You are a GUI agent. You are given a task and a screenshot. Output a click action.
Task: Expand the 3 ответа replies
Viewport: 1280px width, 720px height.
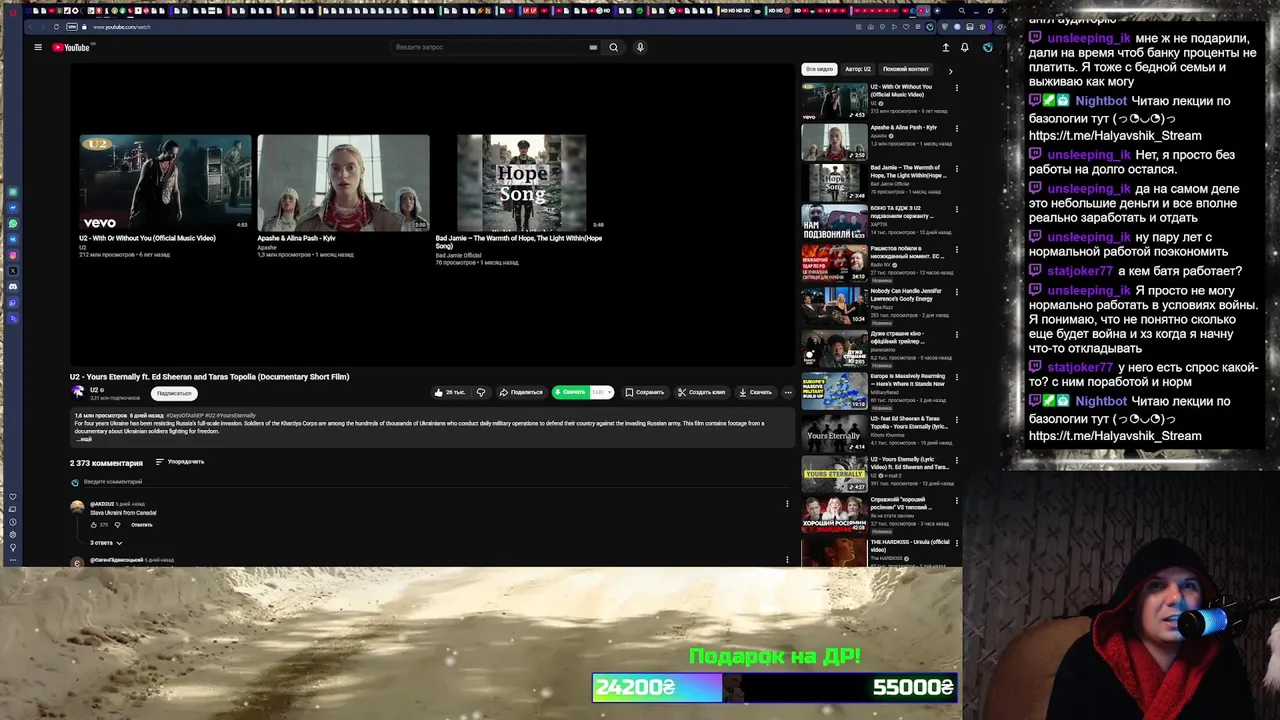106,542
